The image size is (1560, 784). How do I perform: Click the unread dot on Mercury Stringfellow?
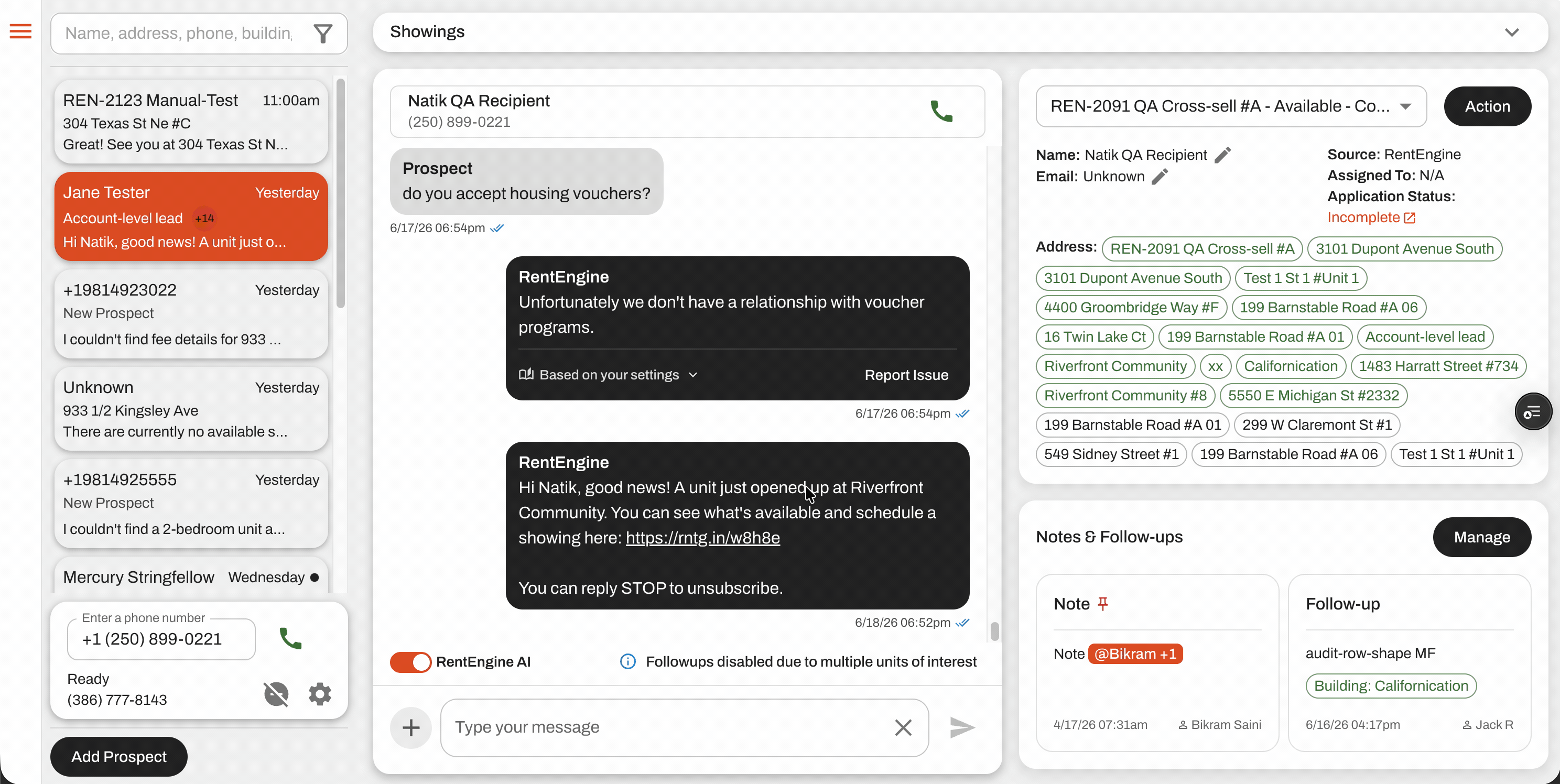click(315, 578)
